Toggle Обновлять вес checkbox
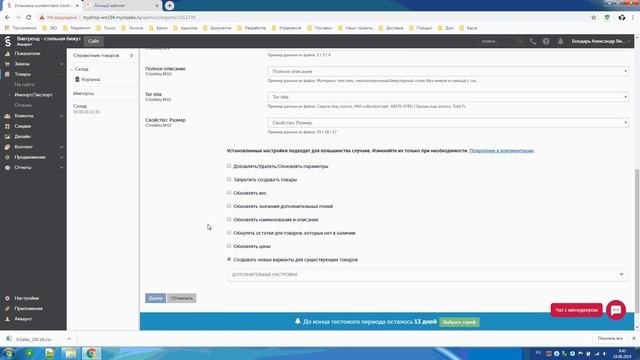Viewport: 640px width, 360px height. (229, 193)
